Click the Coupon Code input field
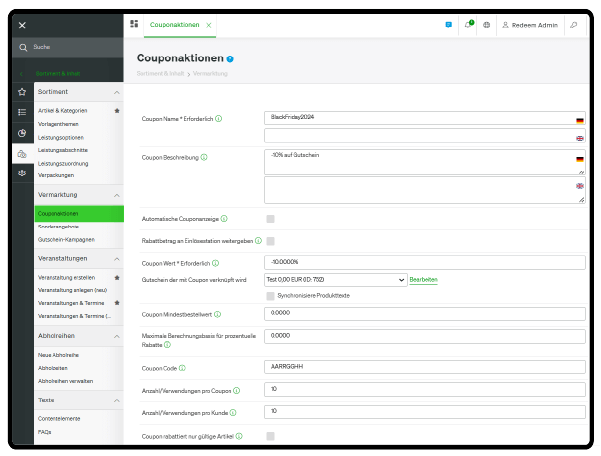Screen dimensions: 601x456 tap(425, 366)
